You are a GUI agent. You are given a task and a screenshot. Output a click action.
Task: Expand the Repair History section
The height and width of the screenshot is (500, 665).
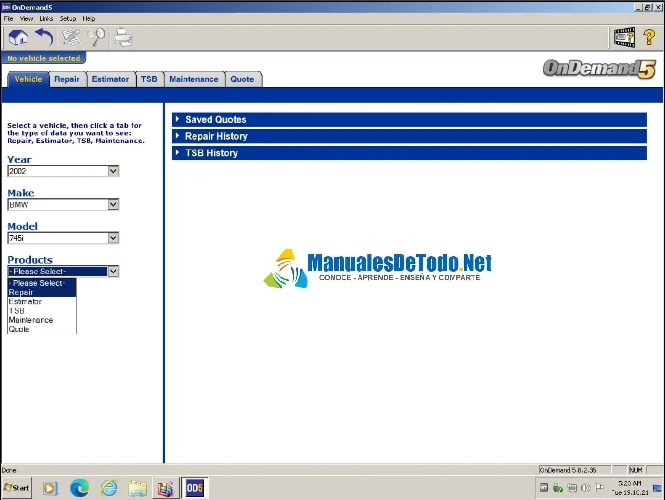pos(216,136)
